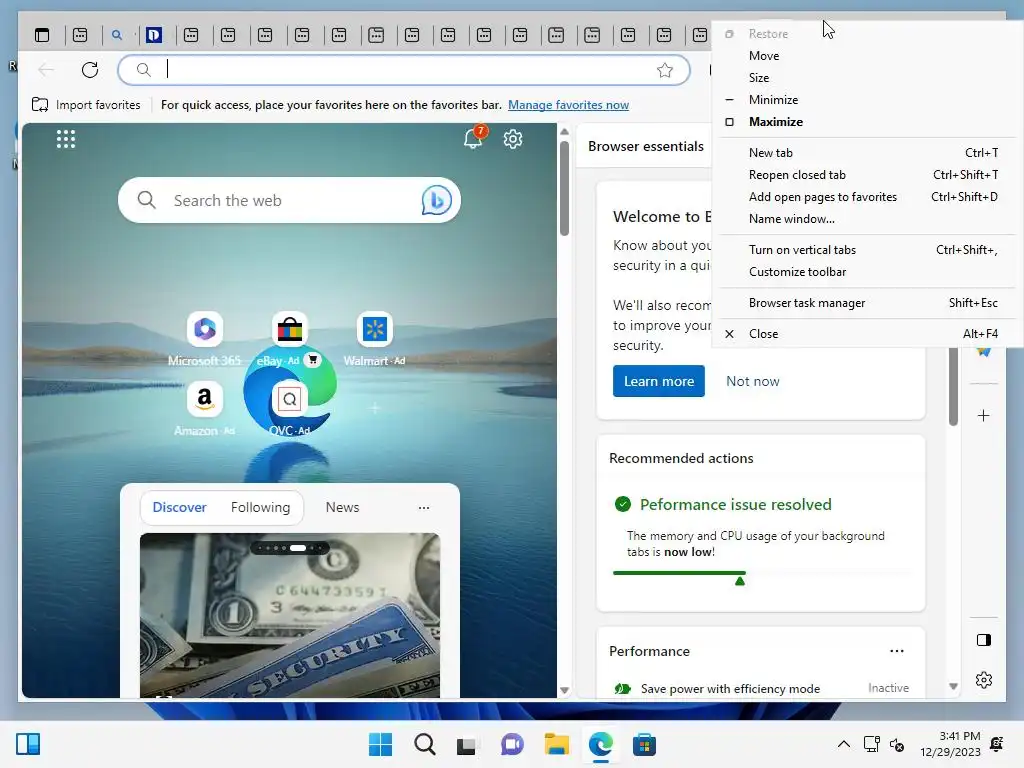Select the News feed tab

click(342, 507)
